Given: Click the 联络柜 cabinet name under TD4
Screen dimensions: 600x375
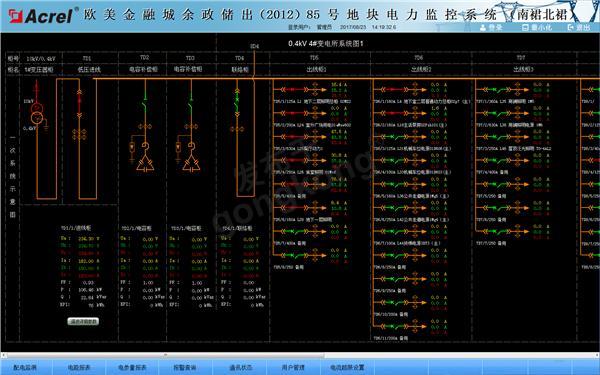Looking at the screenshot, I should [240, 70].
